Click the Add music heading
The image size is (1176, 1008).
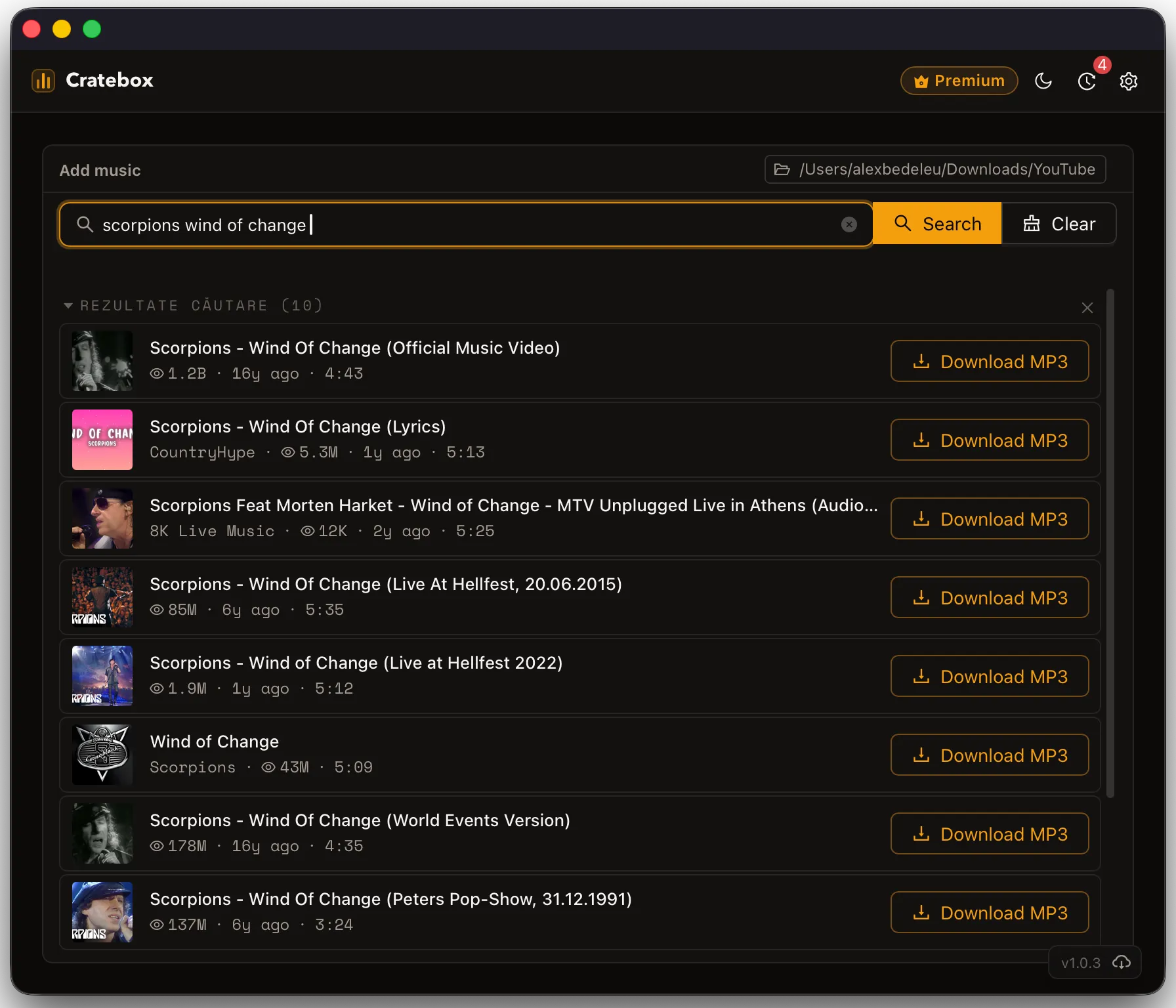100,171
